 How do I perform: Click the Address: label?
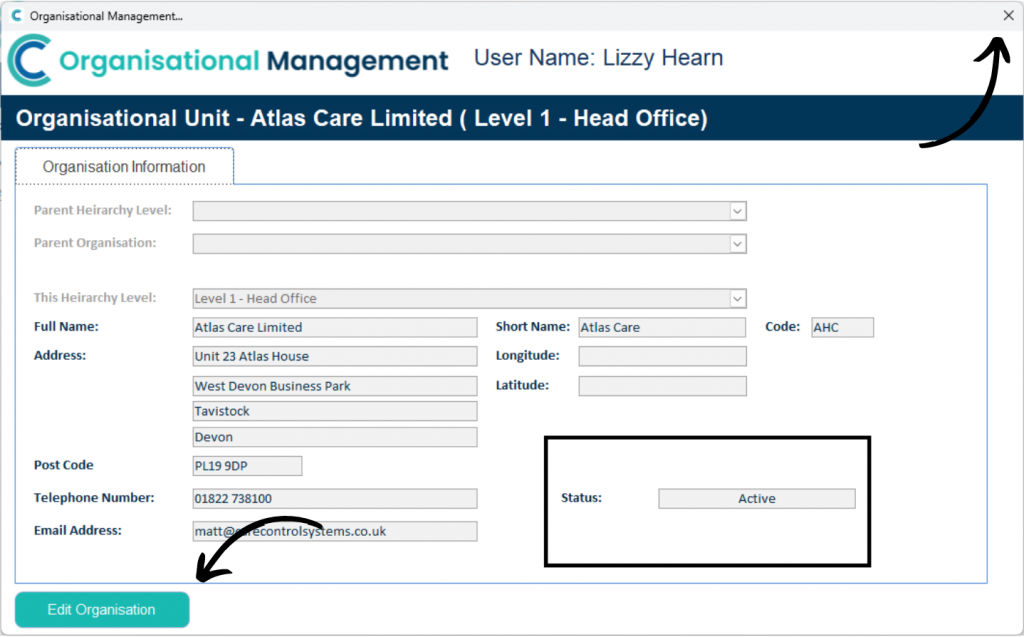click(x=59, y=355)
